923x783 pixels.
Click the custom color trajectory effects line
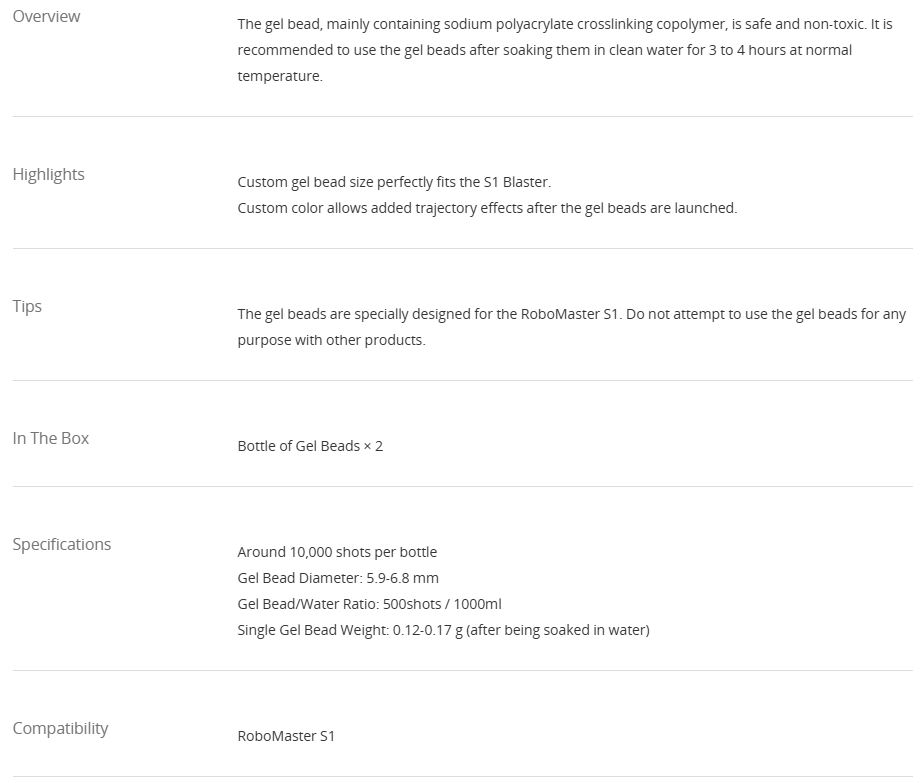[487, 208]
